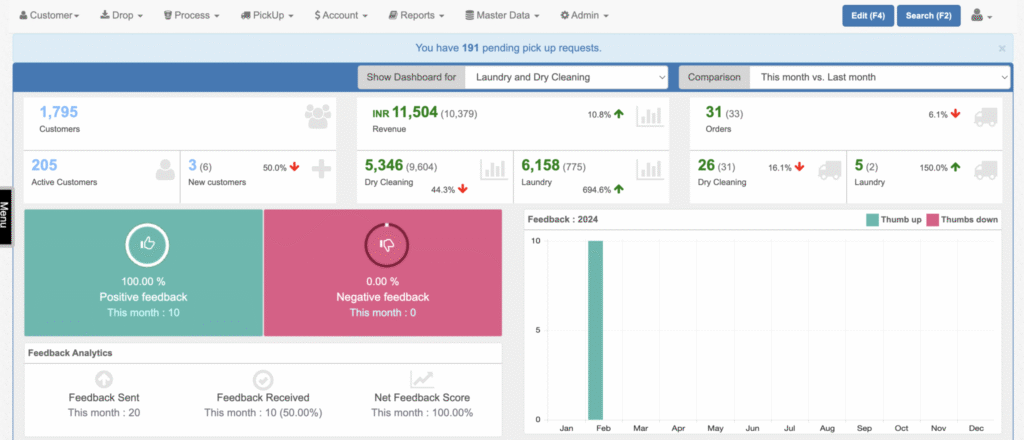The image size is (1024, 440).
Task: Dismiss the pending pick up requests alert
Action: click(1002, 48)
